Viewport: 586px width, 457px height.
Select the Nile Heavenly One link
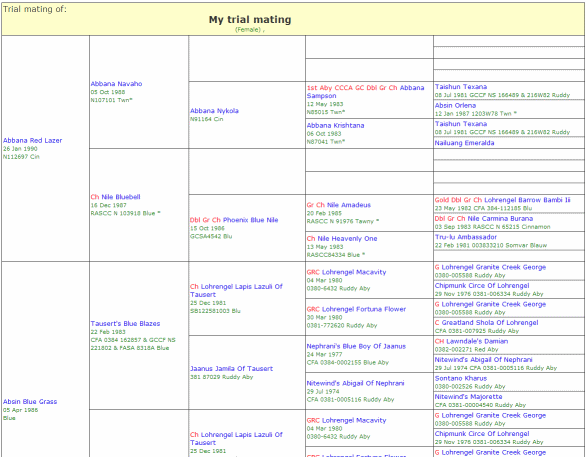click(x=347, y=239)
